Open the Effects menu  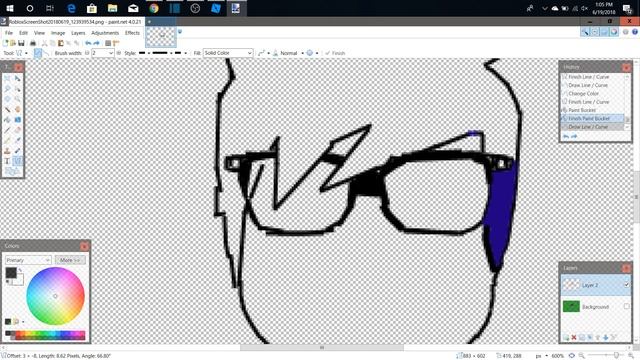pyautogui.click(x=132, y=33)
